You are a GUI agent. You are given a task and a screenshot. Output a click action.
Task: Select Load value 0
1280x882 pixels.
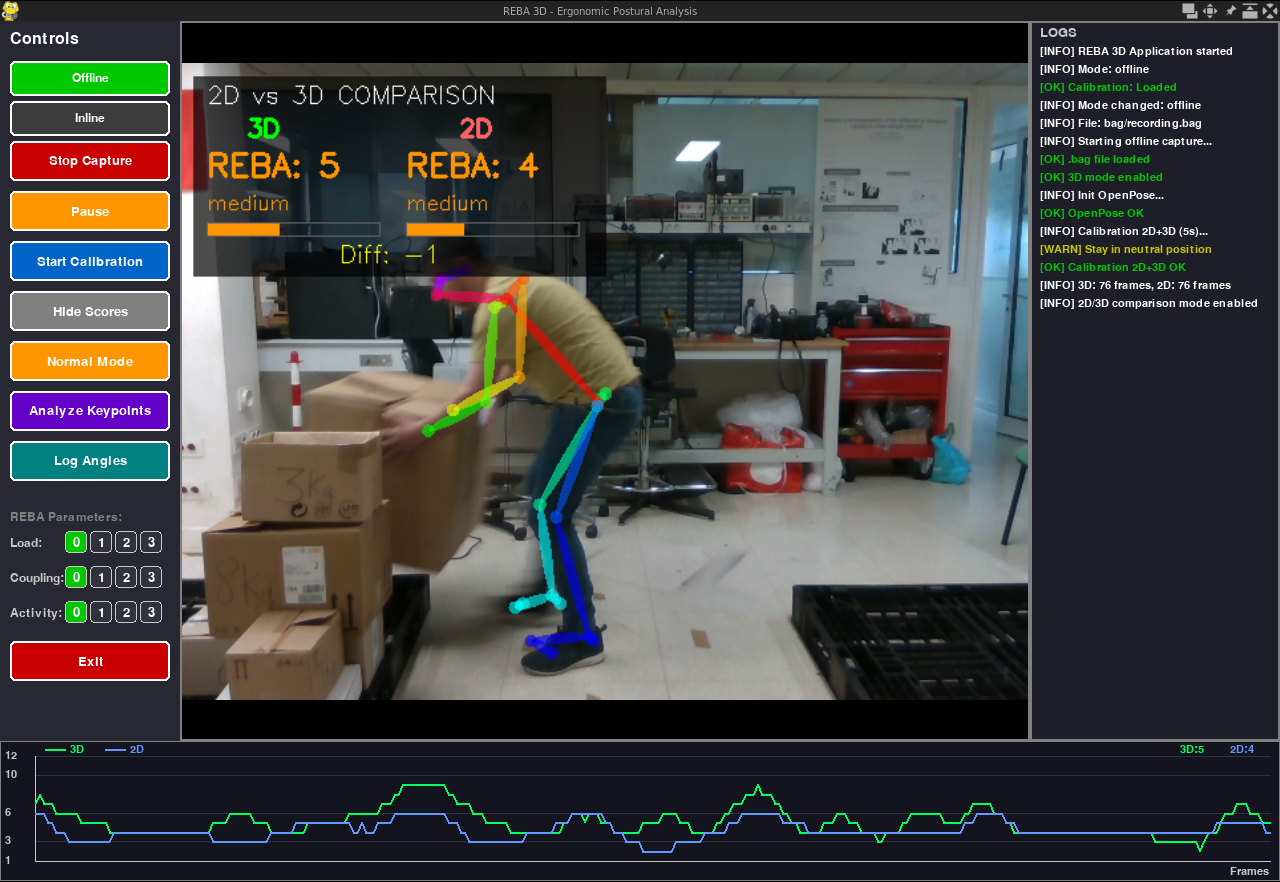point(76,543)
